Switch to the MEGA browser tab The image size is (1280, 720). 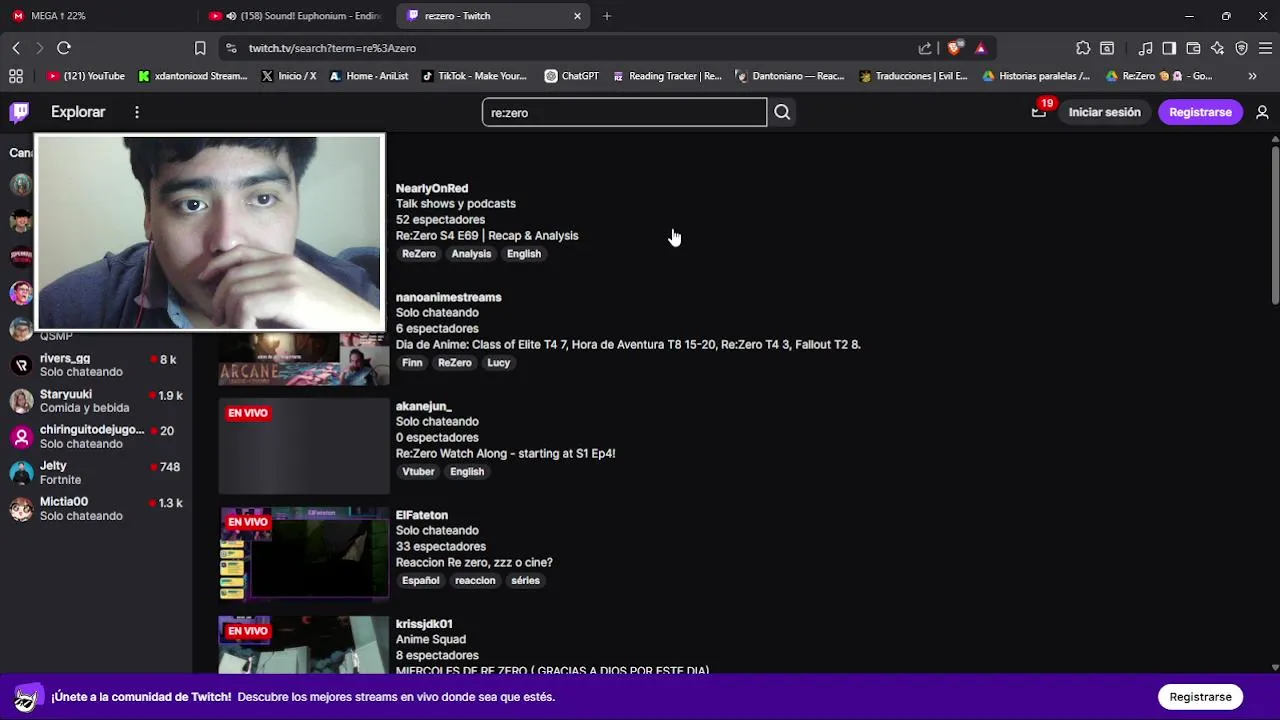pyautogui.click(x=98, y=16)
